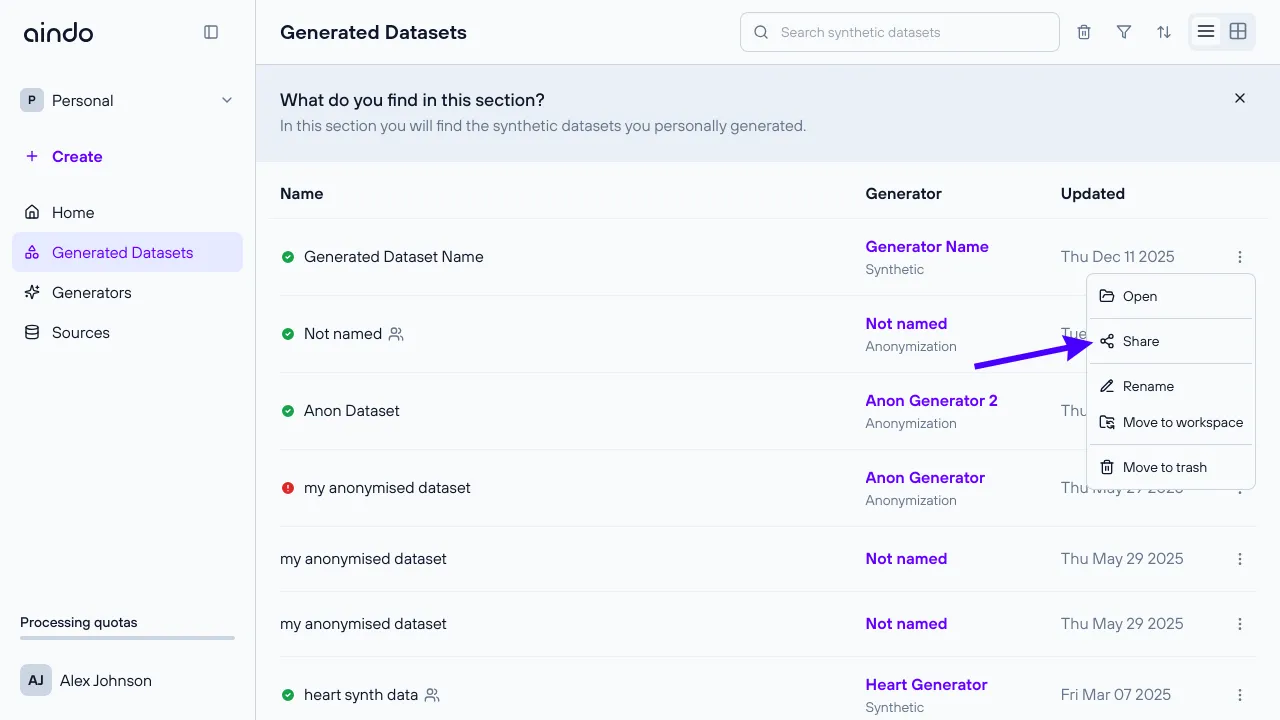Click the shared users icon beside Not named
The width and height of the screenshot is (1280, 720).
(395, 334)
